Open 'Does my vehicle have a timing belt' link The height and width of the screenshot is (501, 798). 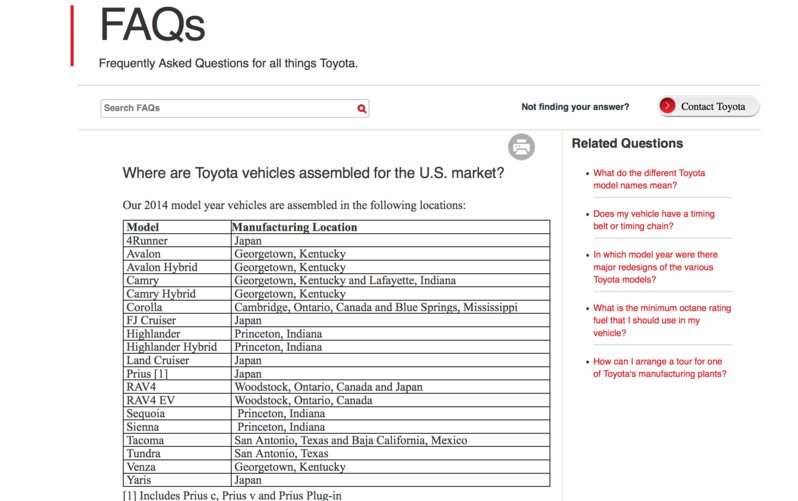tap(653, 220)
